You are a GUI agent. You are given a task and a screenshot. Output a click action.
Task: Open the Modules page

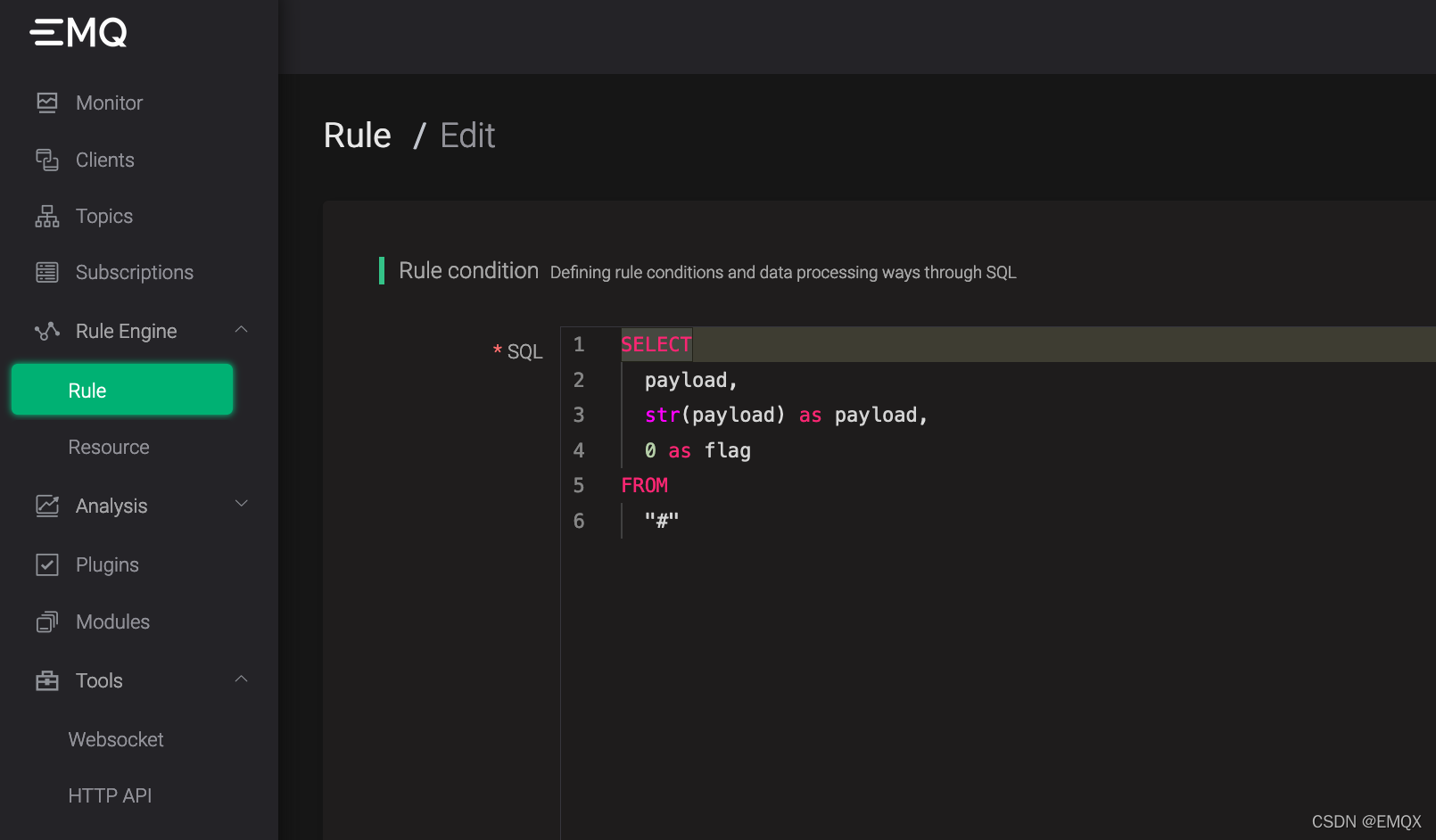[x=113, y=622]
